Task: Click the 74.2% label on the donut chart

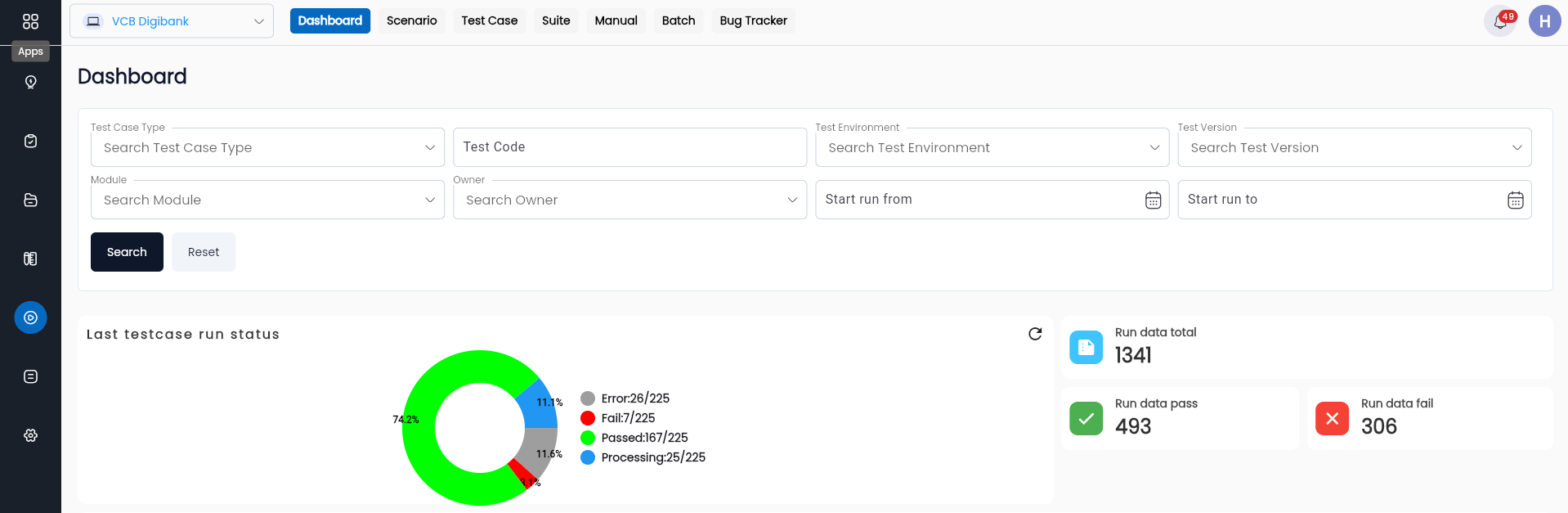Action: 405,420
